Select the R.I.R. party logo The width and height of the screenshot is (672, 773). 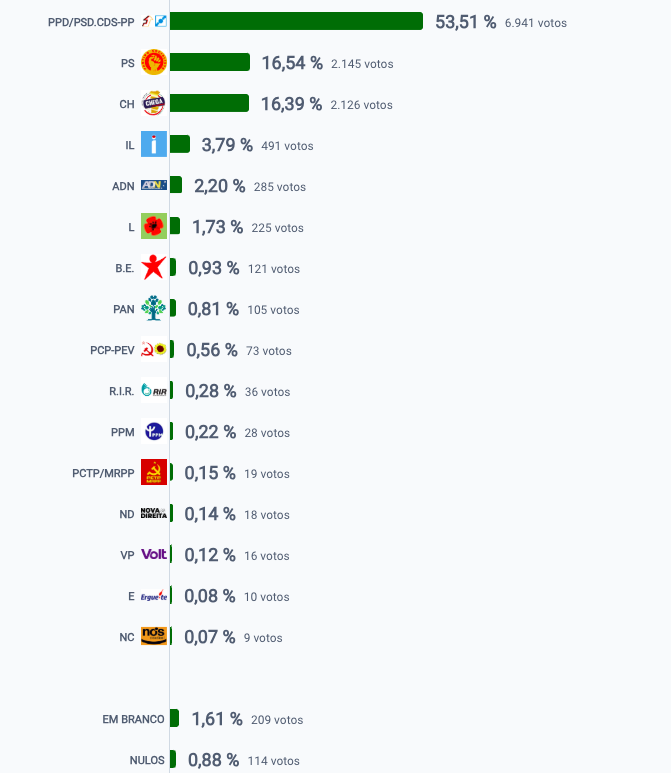pyautogui.click(x=154, y=390)
